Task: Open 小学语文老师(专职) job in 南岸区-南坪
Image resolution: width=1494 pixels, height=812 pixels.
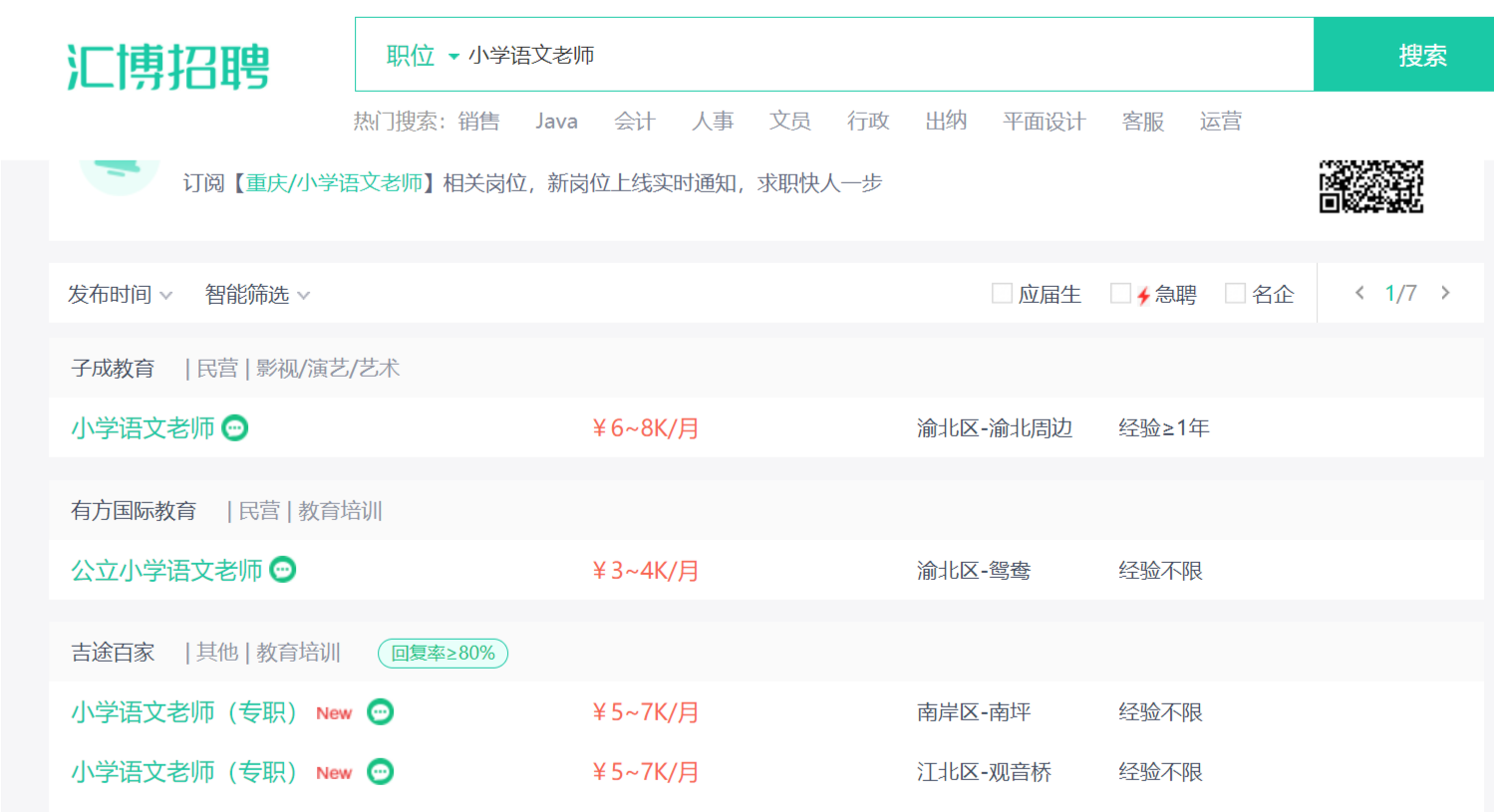Action: tap(184, 712)
